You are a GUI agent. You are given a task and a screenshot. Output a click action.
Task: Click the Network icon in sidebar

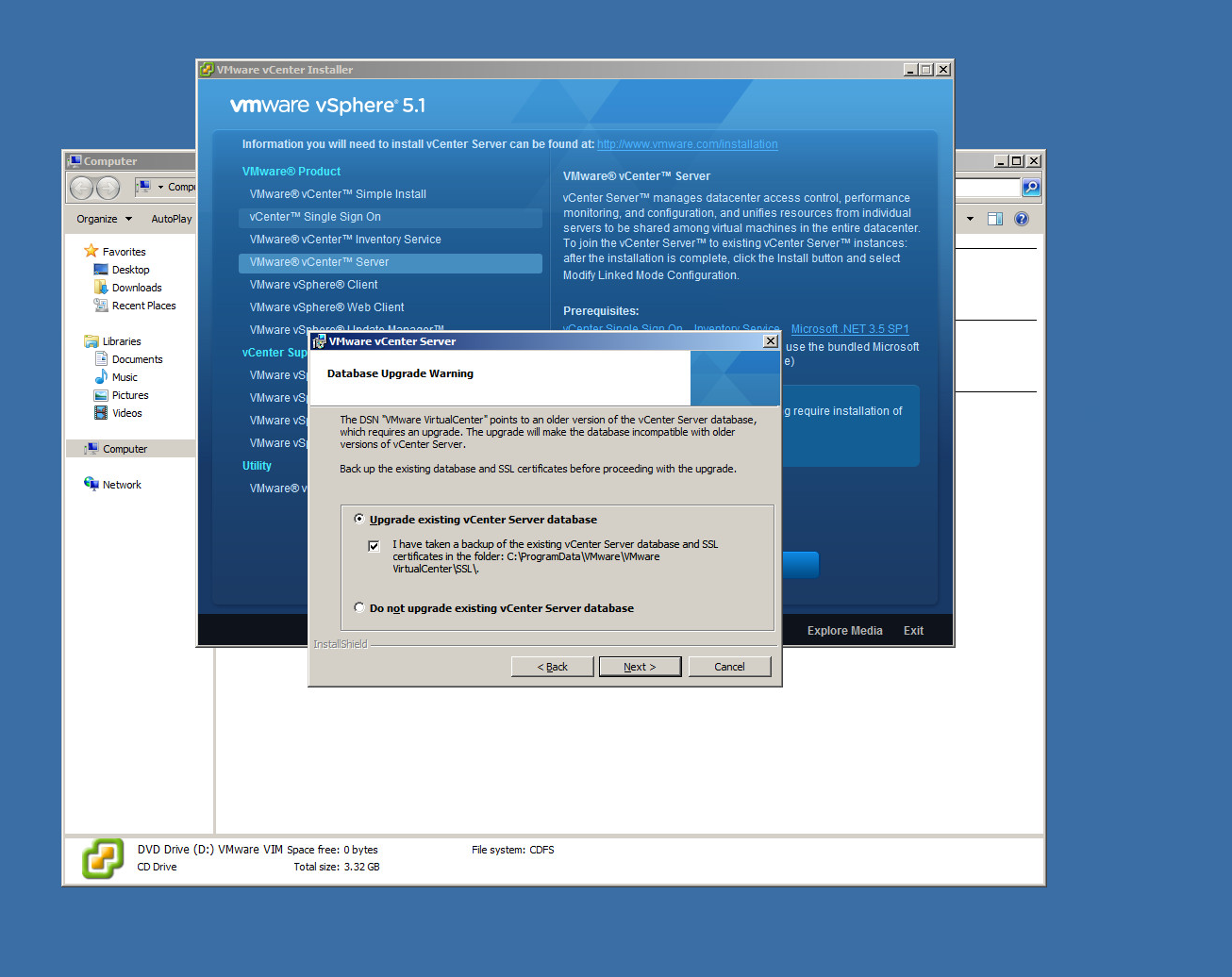(92, 485)
